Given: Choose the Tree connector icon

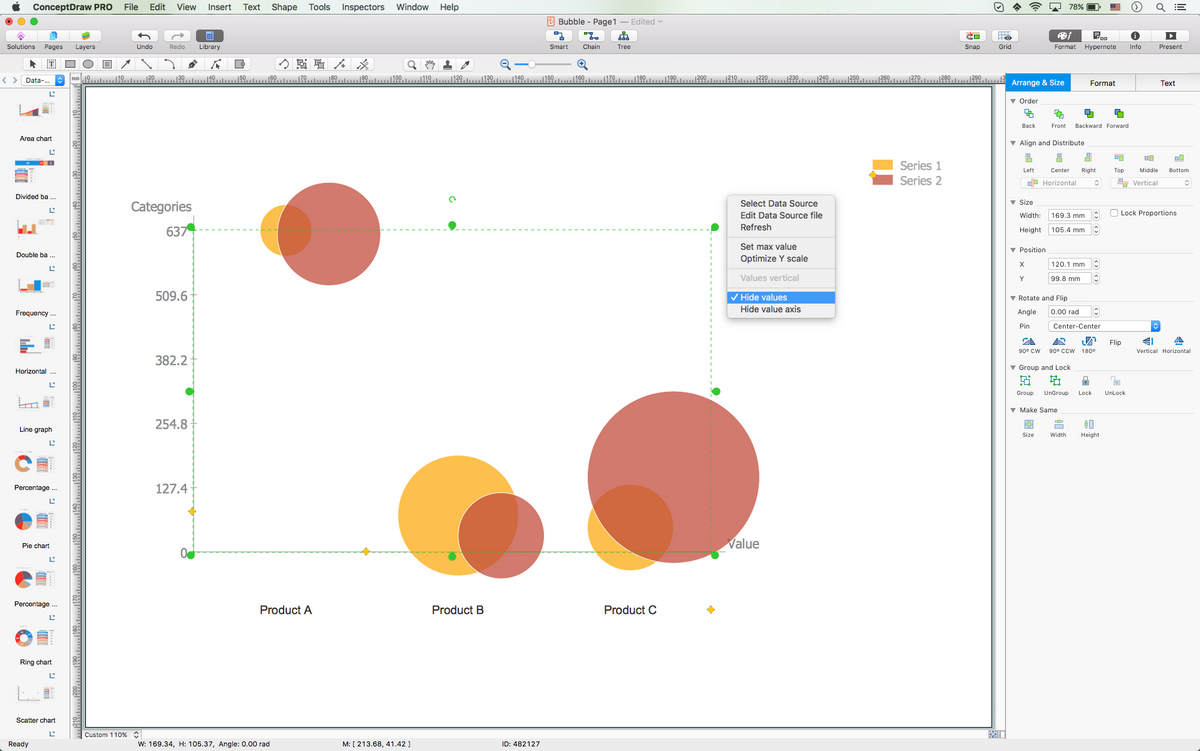Looking at the screenshot, I should (624, 36).
